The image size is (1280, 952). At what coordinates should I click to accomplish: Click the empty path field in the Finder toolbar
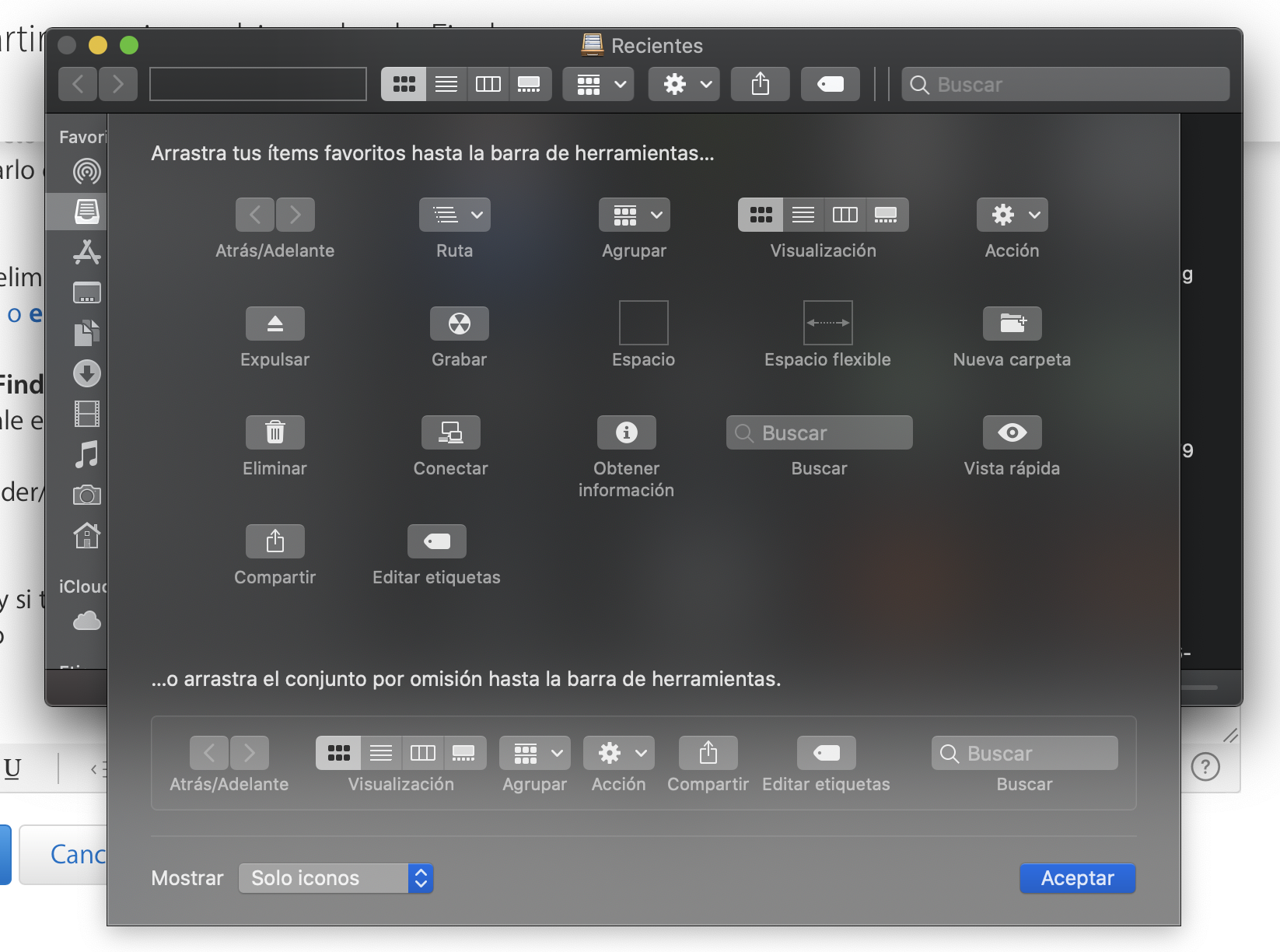(258, 84)
